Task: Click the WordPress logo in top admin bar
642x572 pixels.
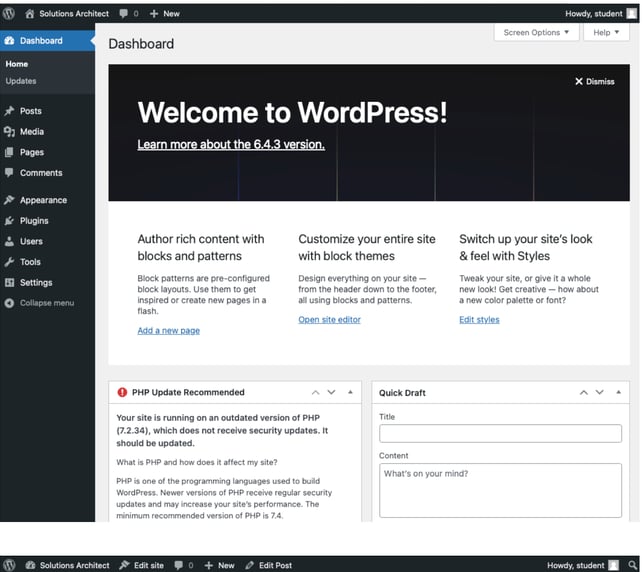Action: click(9, 14)
